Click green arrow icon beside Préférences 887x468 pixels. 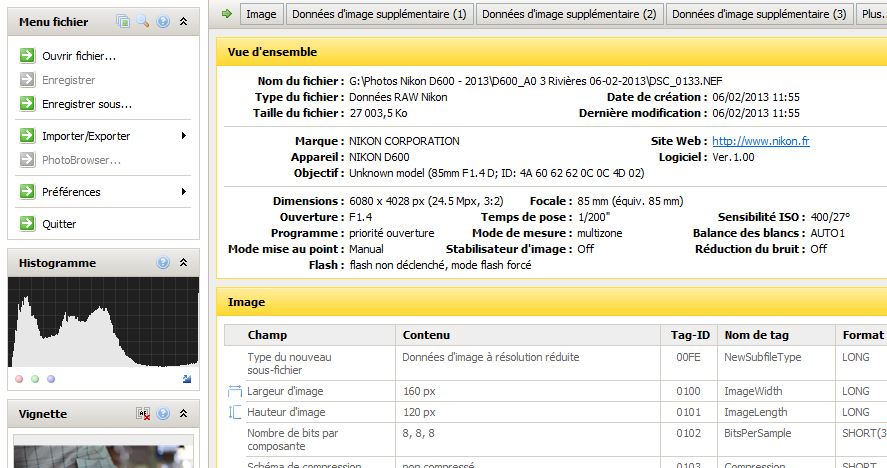[x=27, y=191]
